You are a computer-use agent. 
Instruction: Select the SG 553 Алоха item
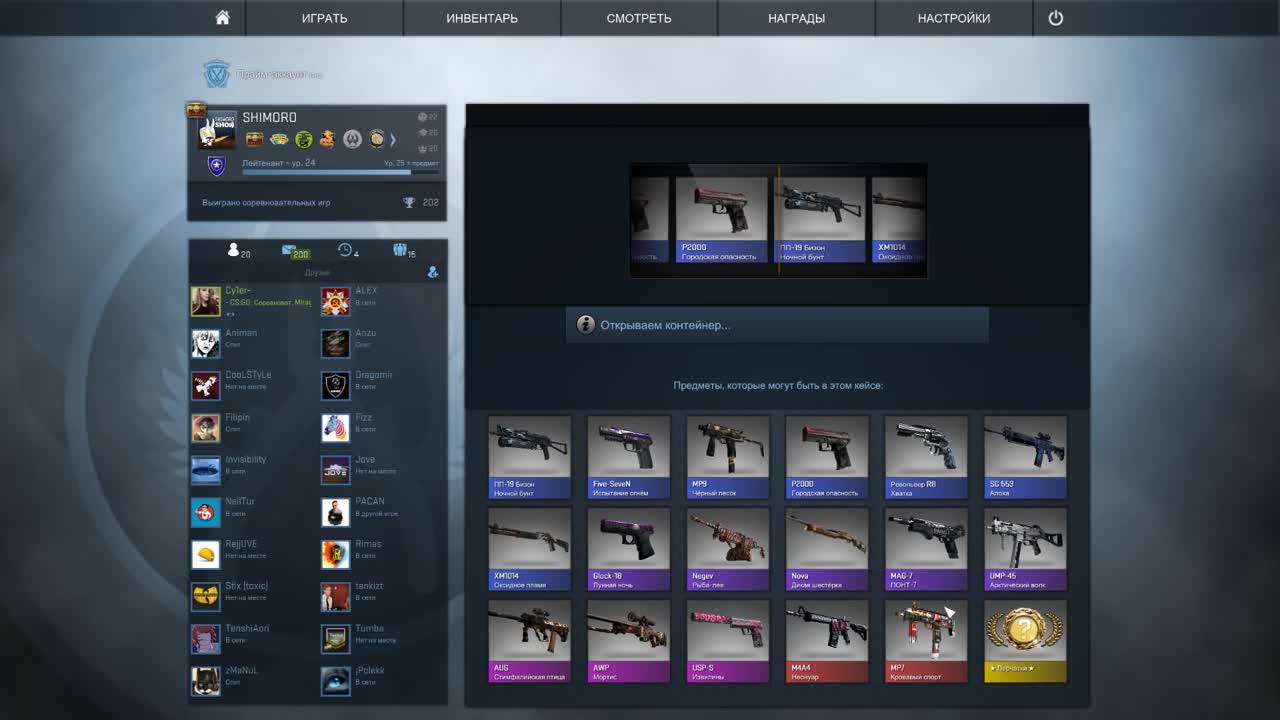(1025, 457)
